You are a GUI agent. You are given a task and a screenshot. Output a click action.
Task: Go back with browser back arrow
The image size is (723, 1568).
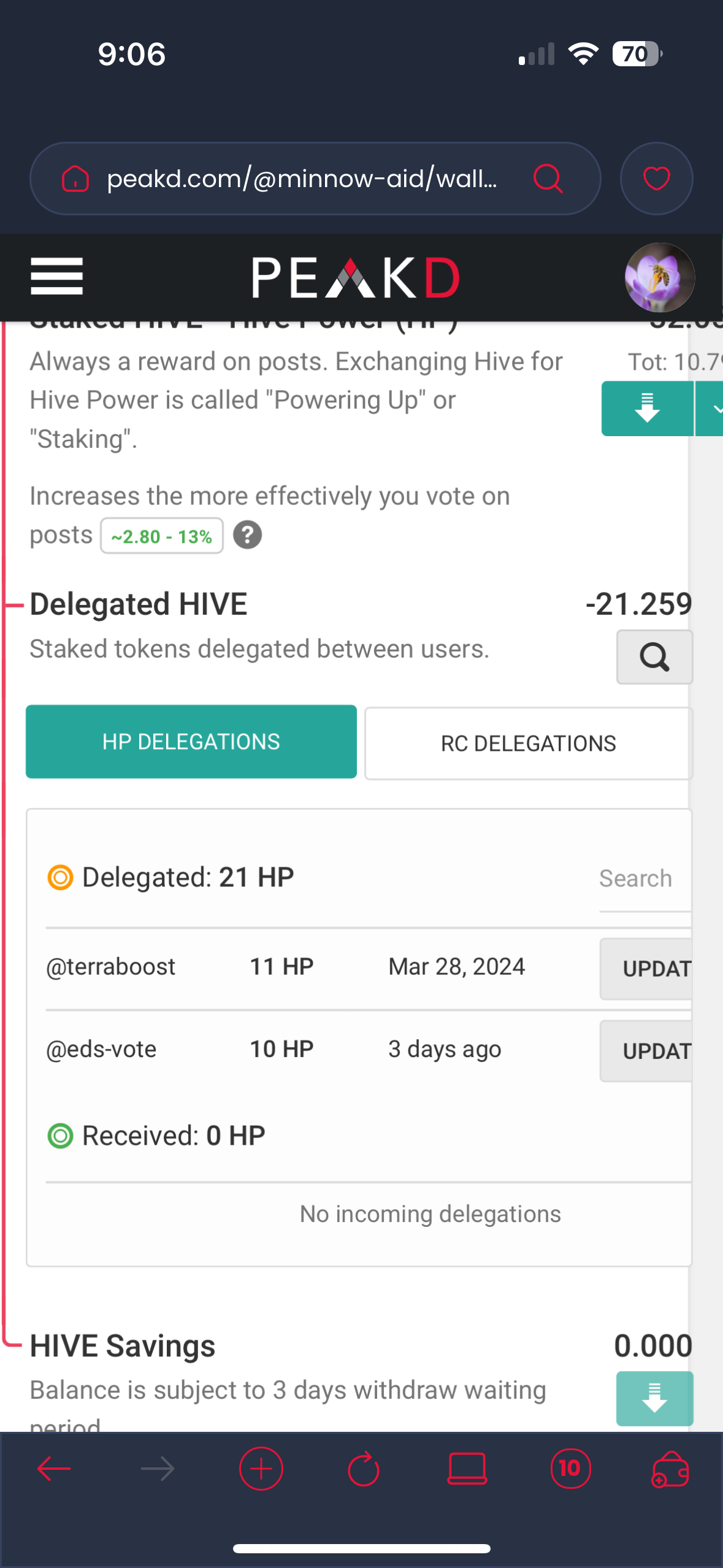[54, 1469]
